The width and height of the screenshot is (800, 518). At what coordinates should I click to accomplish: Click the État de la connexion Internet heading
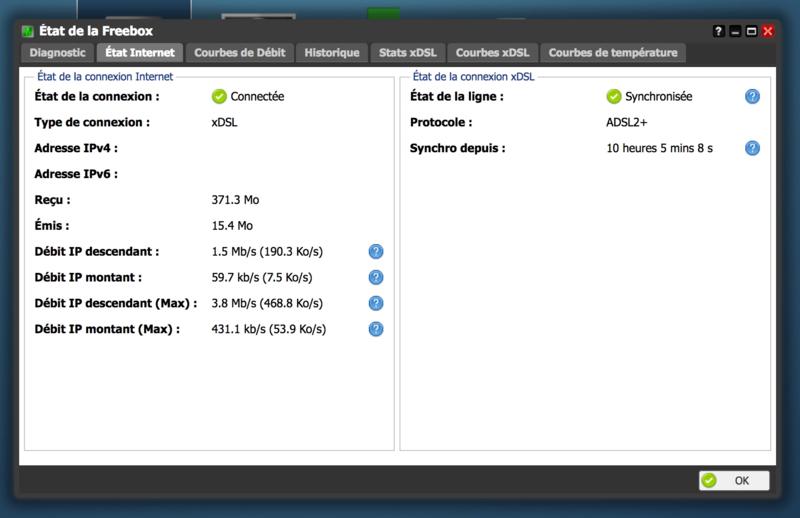[x=105, y=77]
